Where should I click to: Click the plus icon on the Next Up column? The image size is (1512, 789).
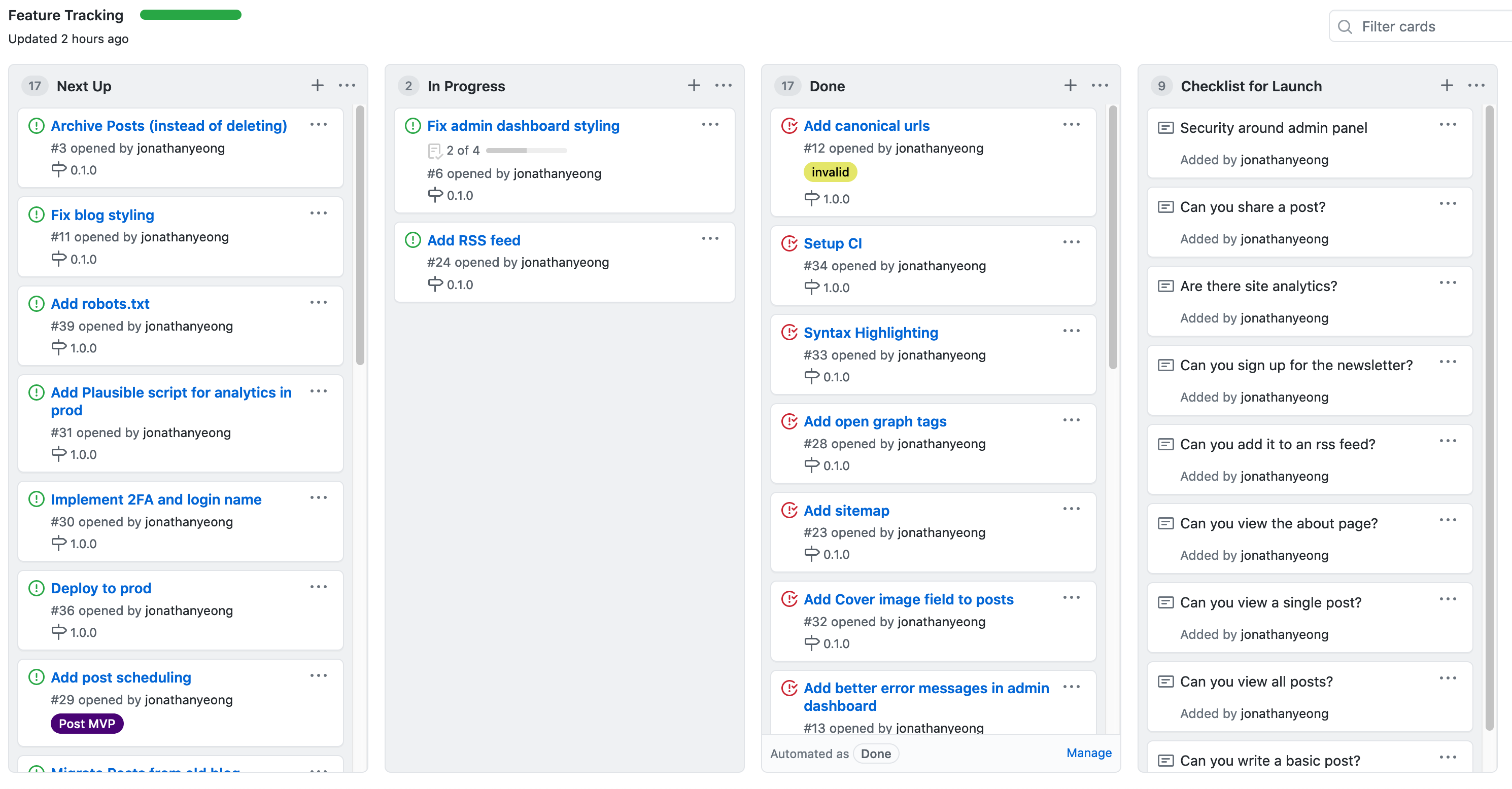coord(317,85)
